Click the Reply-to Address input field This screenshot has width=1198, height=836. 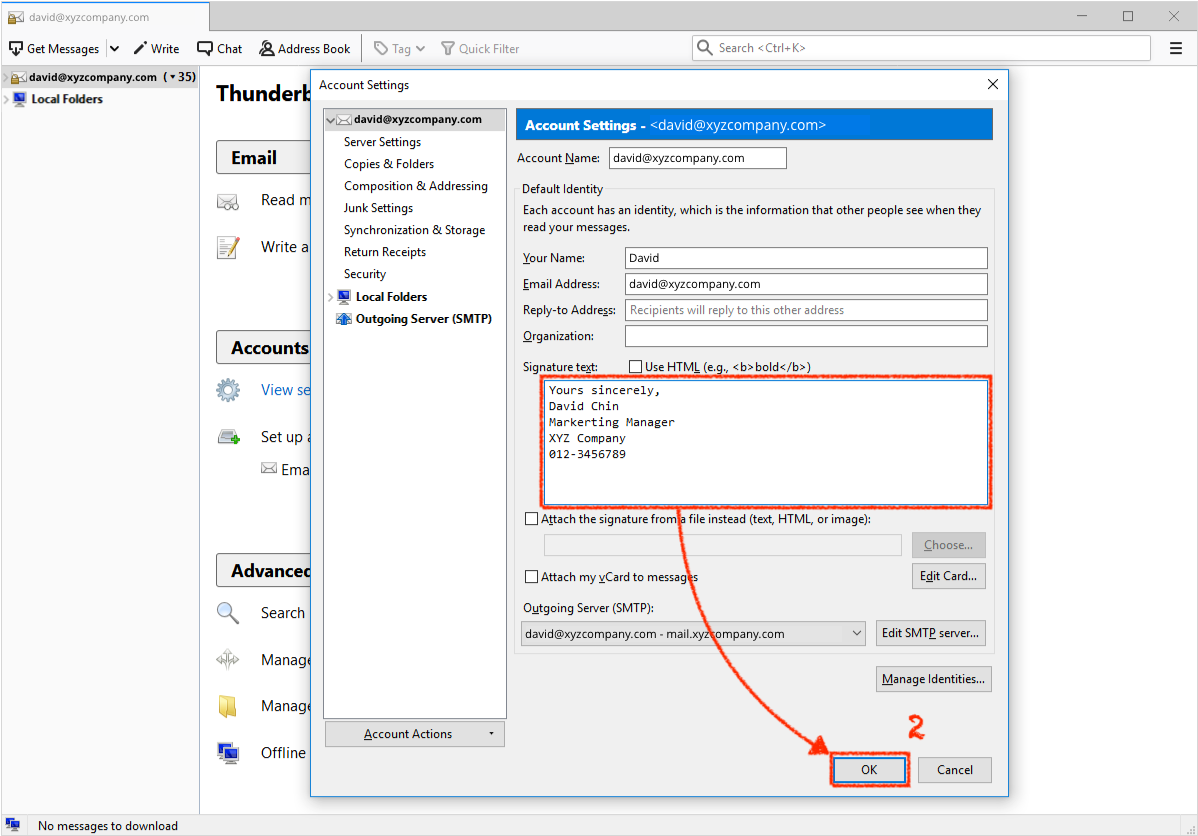(x=805, y=310)
